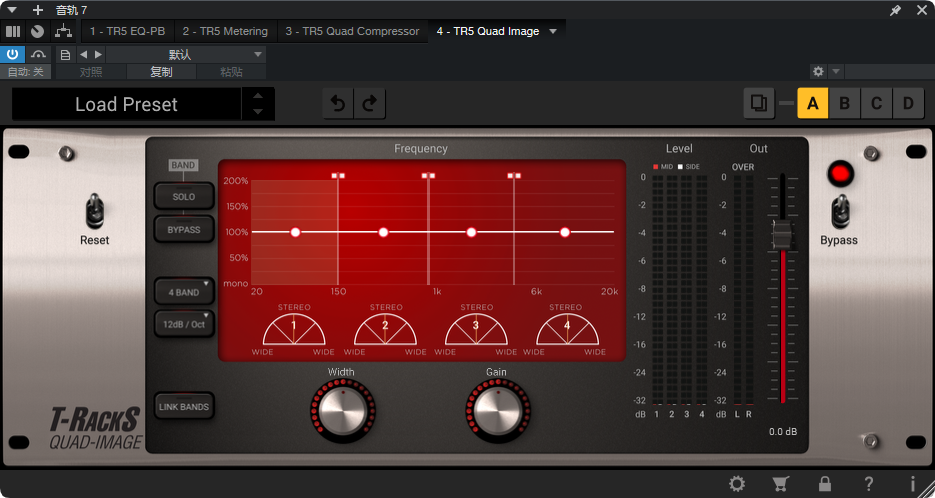Screen dimensions: 935x498
Task: Open the channel editor bars icon
Action: click(x=13, y=31)
